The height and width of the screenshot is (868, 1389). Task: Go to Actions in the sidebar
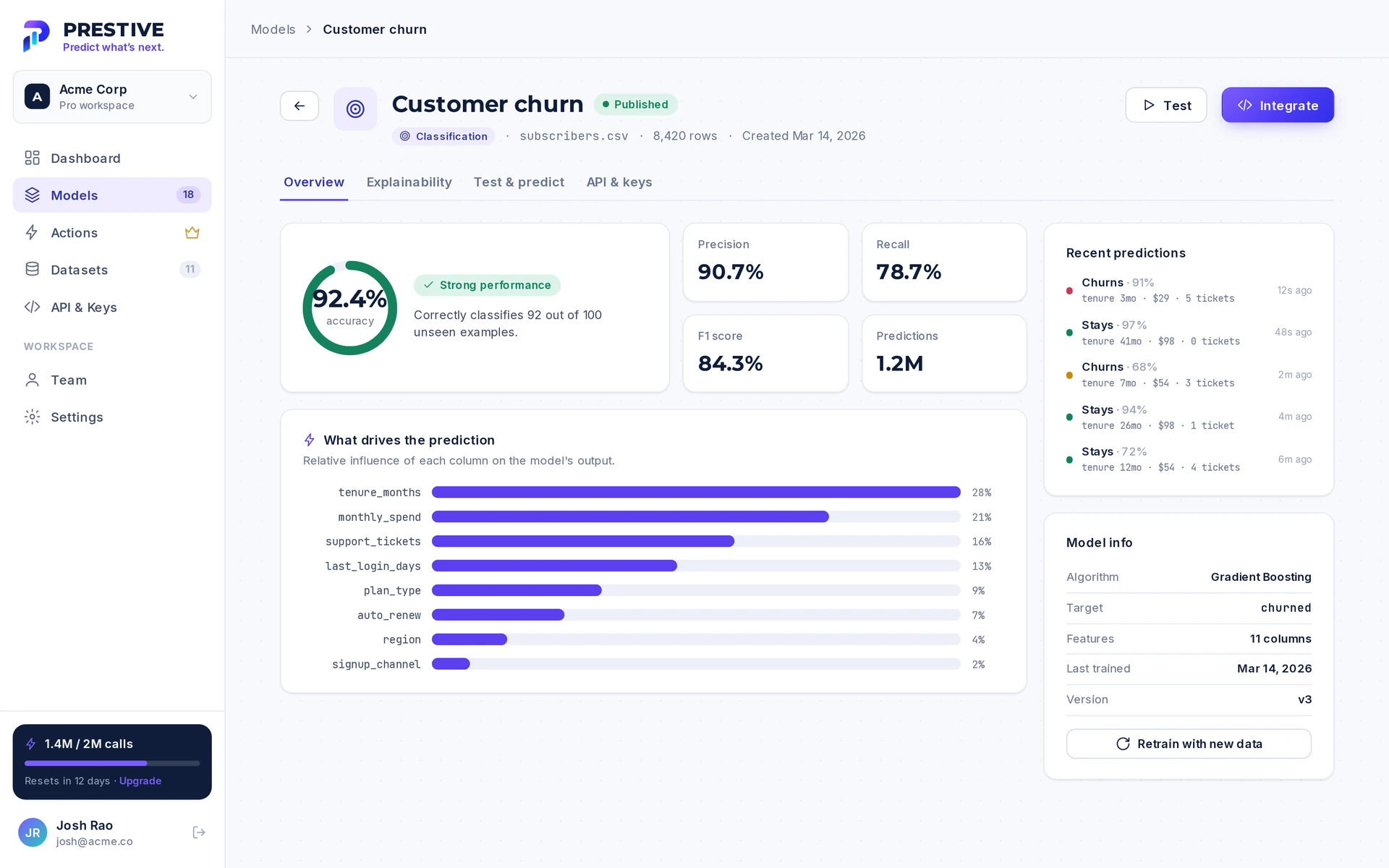[112, 232]
